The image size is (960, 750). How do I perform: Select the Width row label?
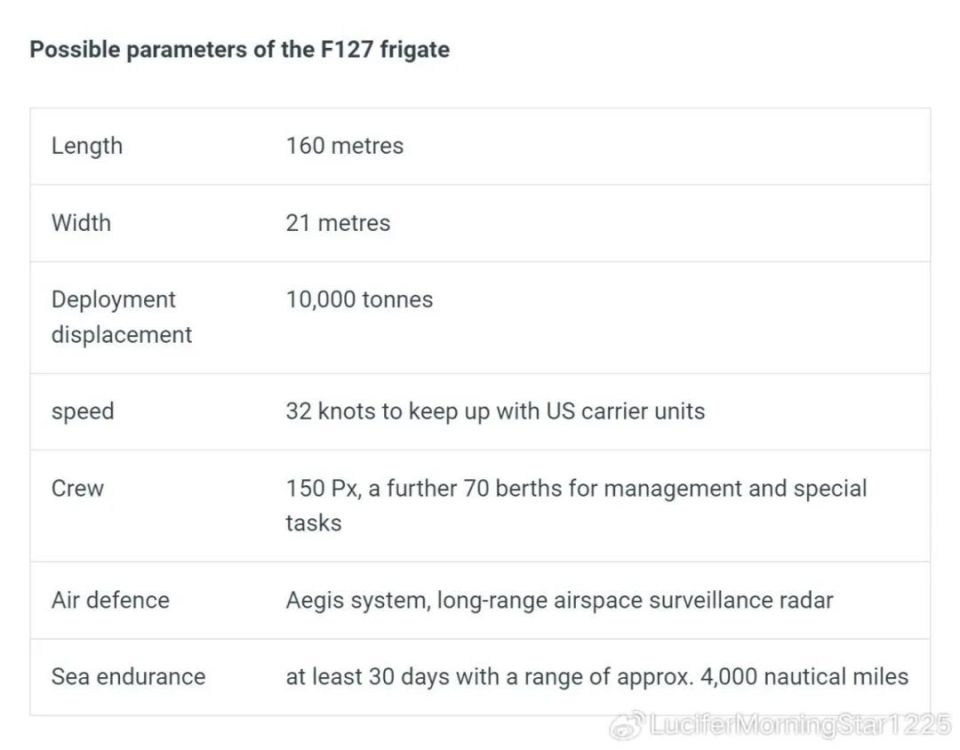coord(81,223)
